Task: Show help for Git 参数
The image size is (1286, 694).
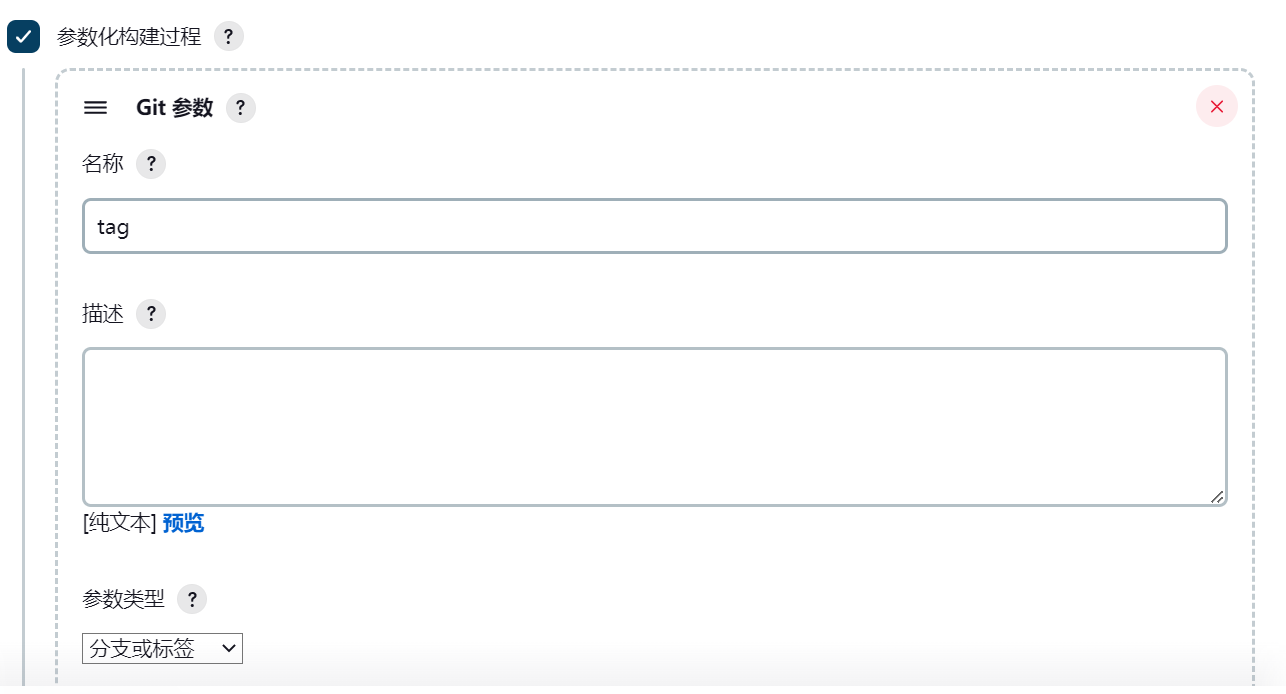Action: (x=241, y=108)
